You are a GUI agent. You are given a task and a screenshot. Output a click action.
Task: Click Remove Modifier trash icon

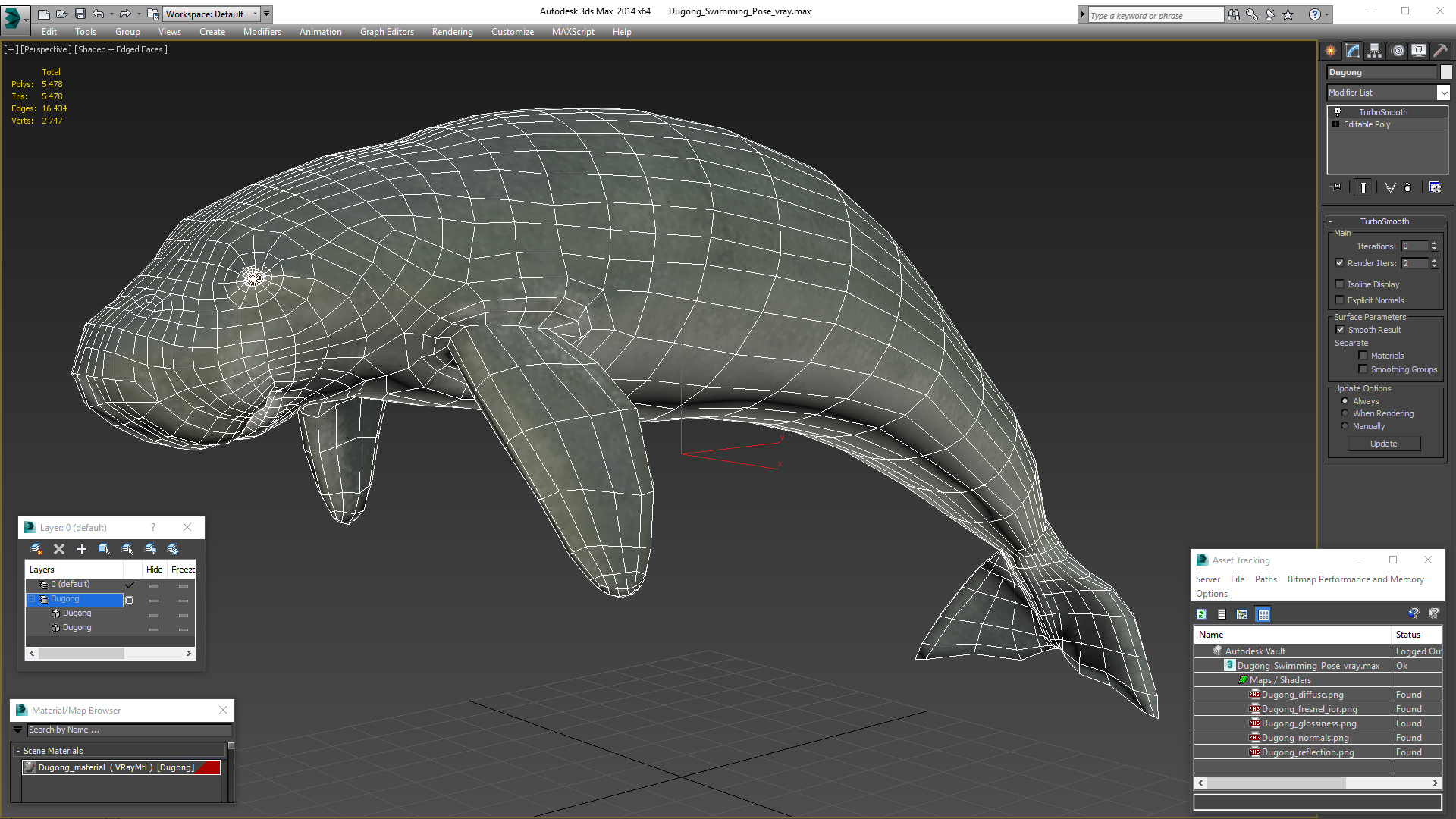point(1408,187)
